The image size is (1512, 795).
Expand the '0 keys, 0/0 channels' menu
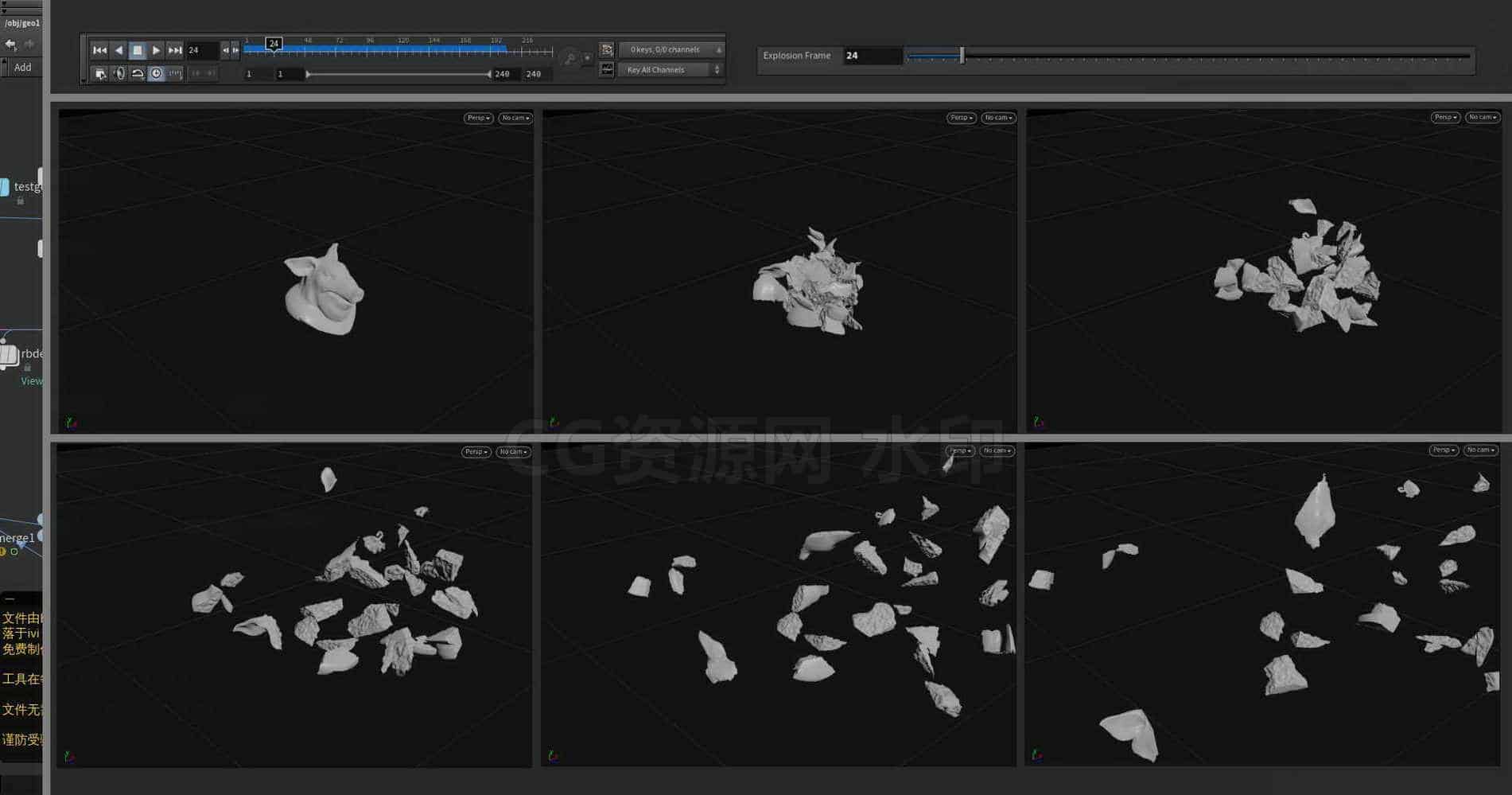(671, 49)
